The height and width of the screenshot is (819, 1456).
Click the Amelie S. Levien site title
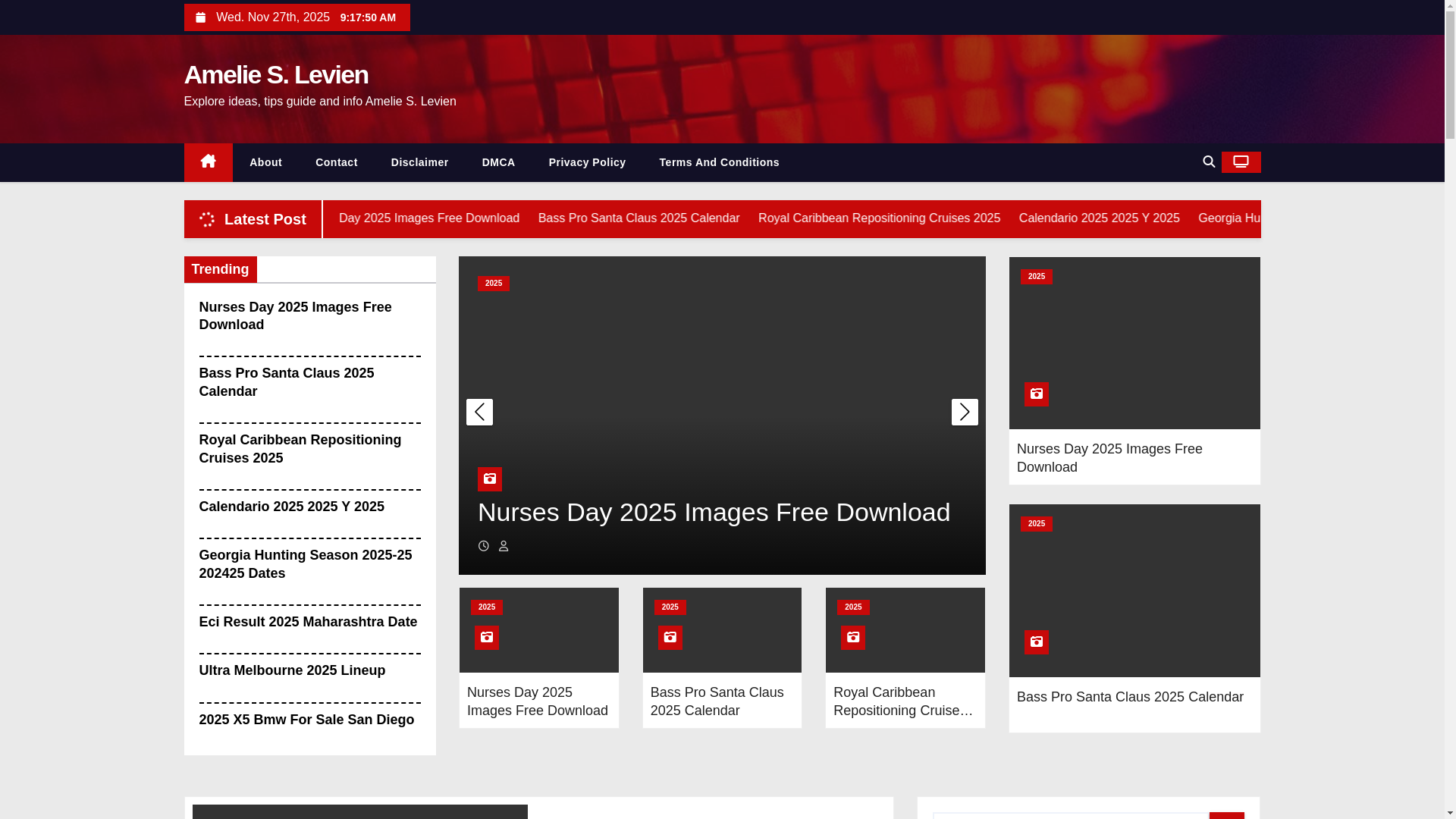tap(276, 74)
